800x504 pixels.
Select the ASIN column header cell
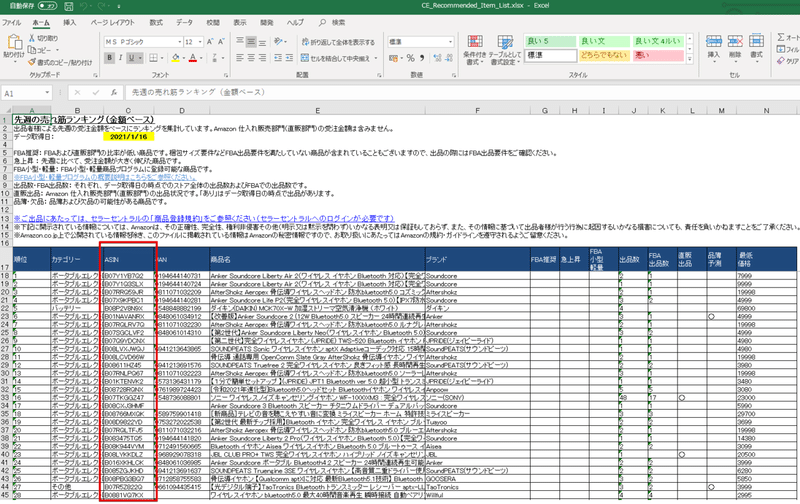click(128, 260)
